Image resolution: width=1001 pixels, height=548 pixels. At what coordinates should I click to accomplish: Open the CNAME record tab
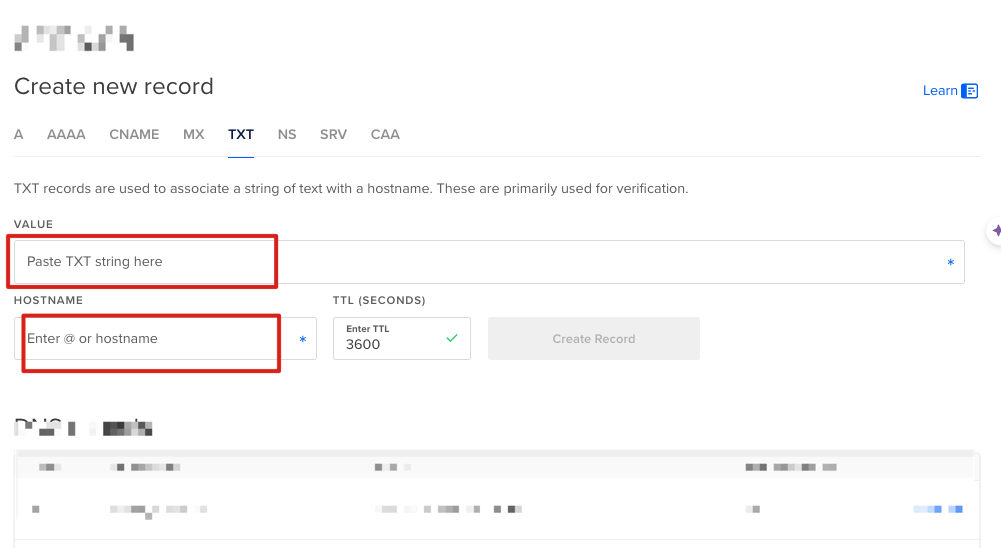pyautogui.click(x=134, y=134)
